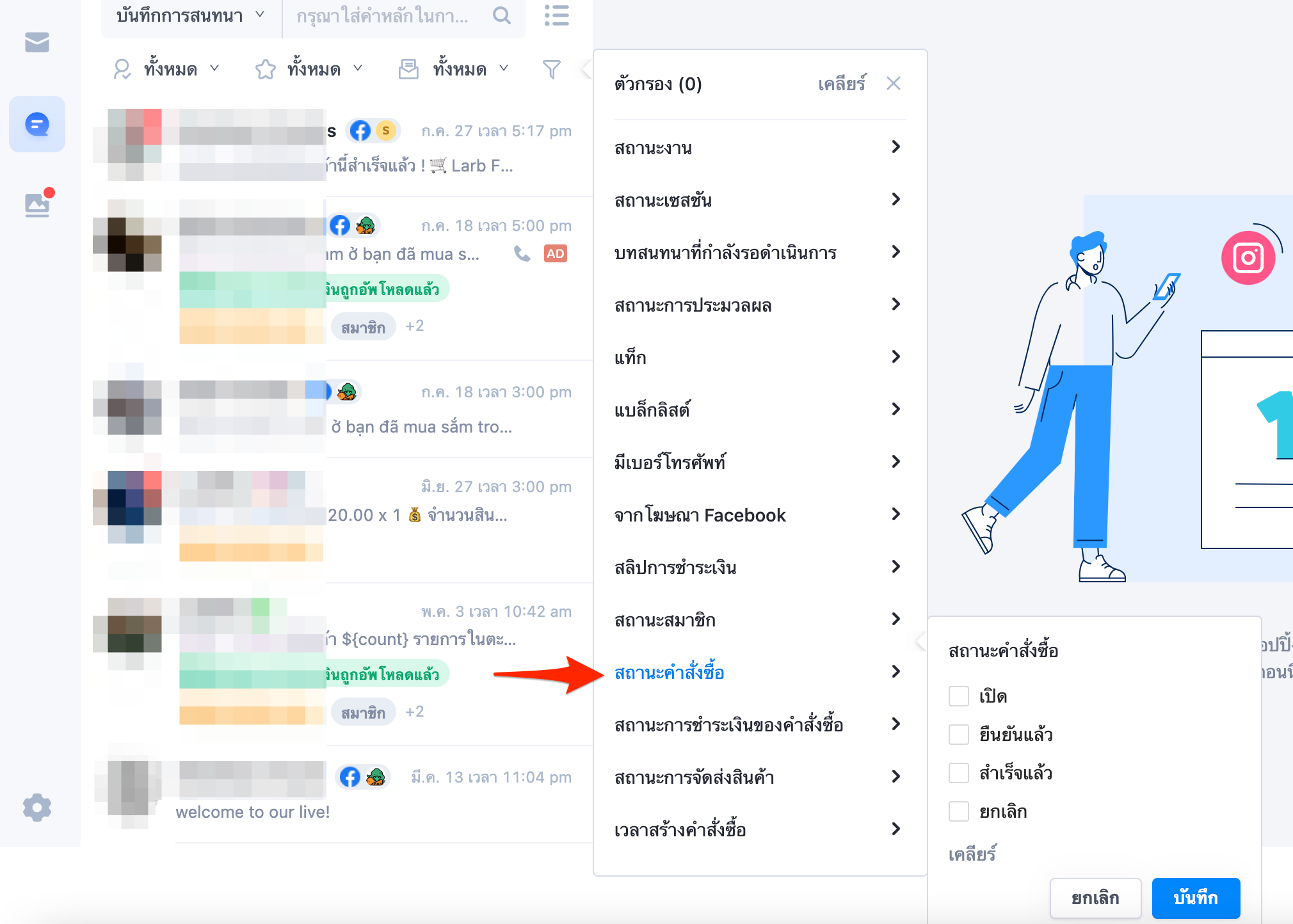Image resolution: width=1293 pixels, height=924 pixels.
Task: Click สมาชิก tag in พ.ค. 3 chat
Action: pos(363,712)
